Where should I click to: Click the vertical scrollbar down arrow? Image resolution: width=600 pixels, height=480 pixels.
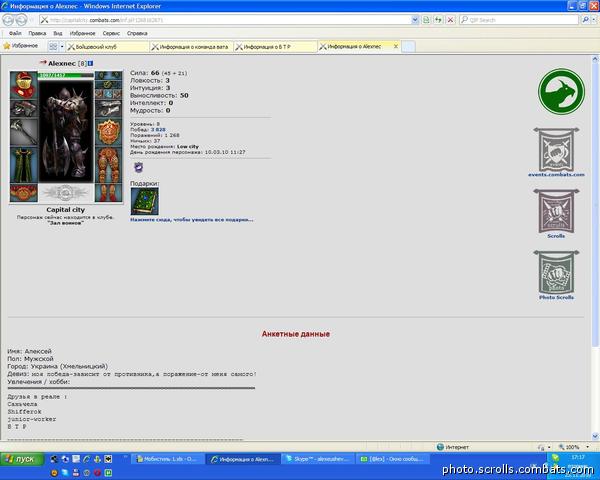pyautogui.click(x=595, y=436)
